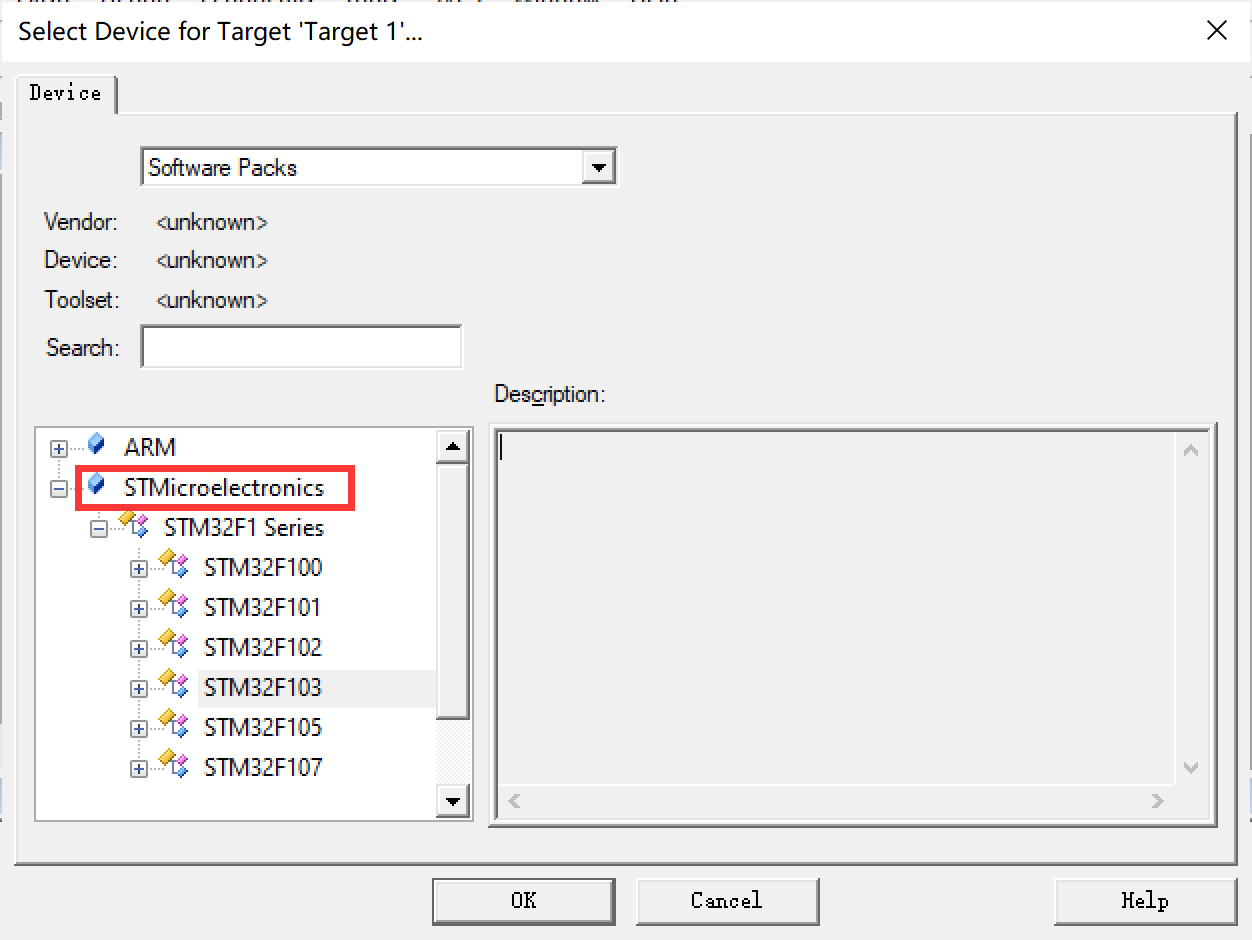
Task: Click the STM32F101 subfamily icon
Action: click(174, 605)
